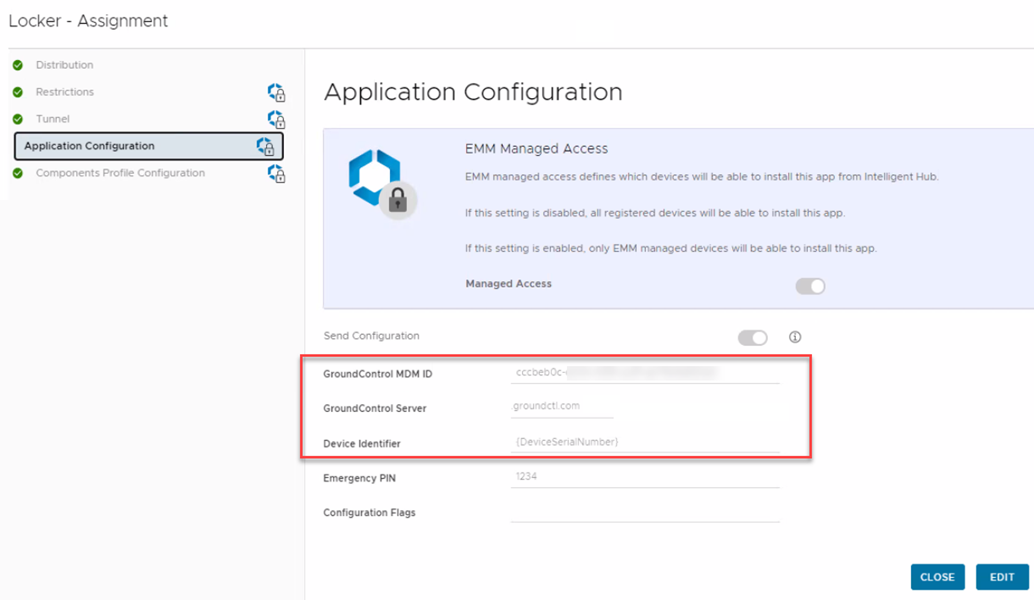Click the Configuration Flags field
The width and height of the screenshot is (1034, 600).
point(644,512)
